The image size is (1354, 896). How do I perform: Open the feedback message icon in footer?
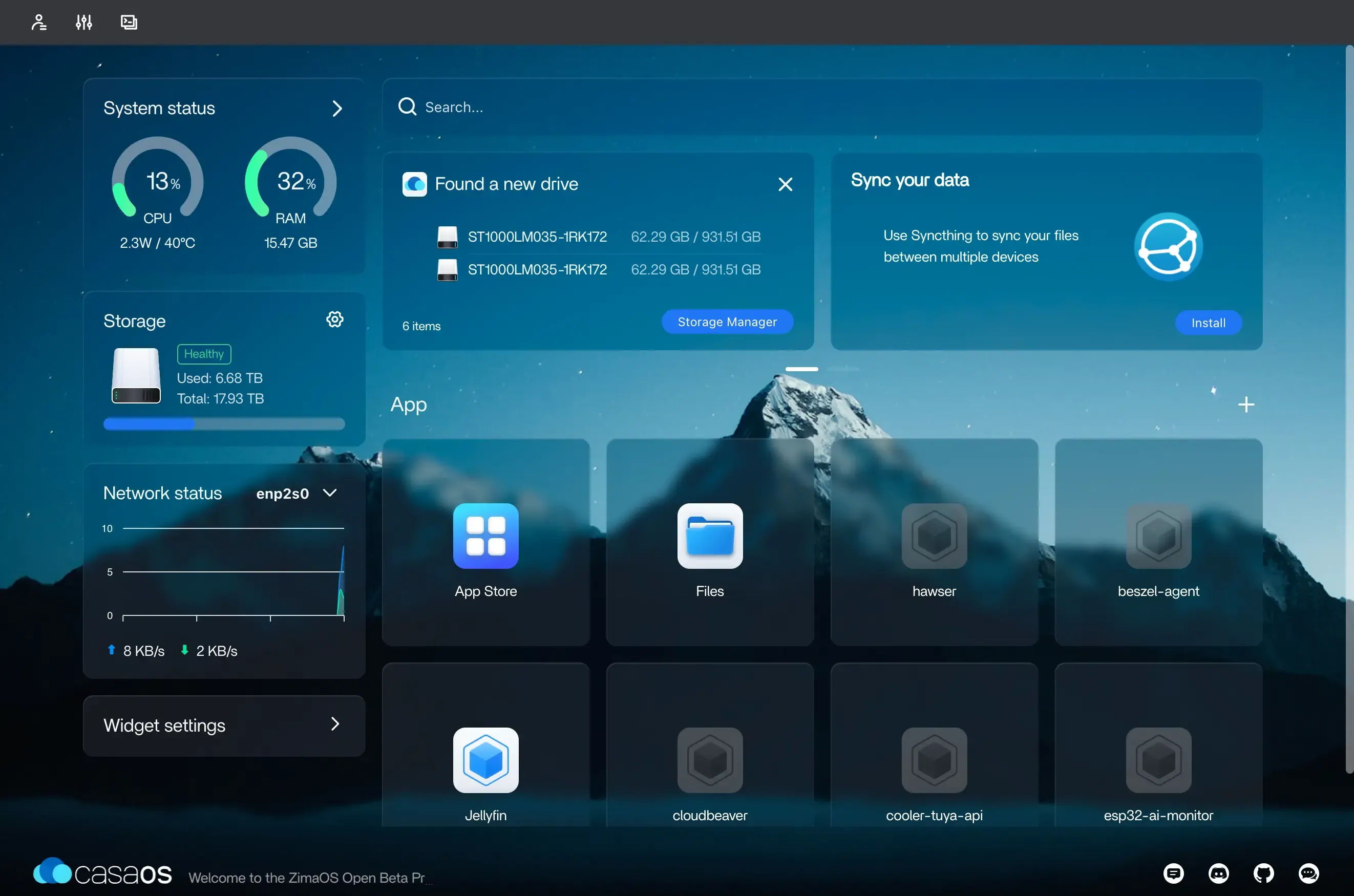(x=1173, y=873)
